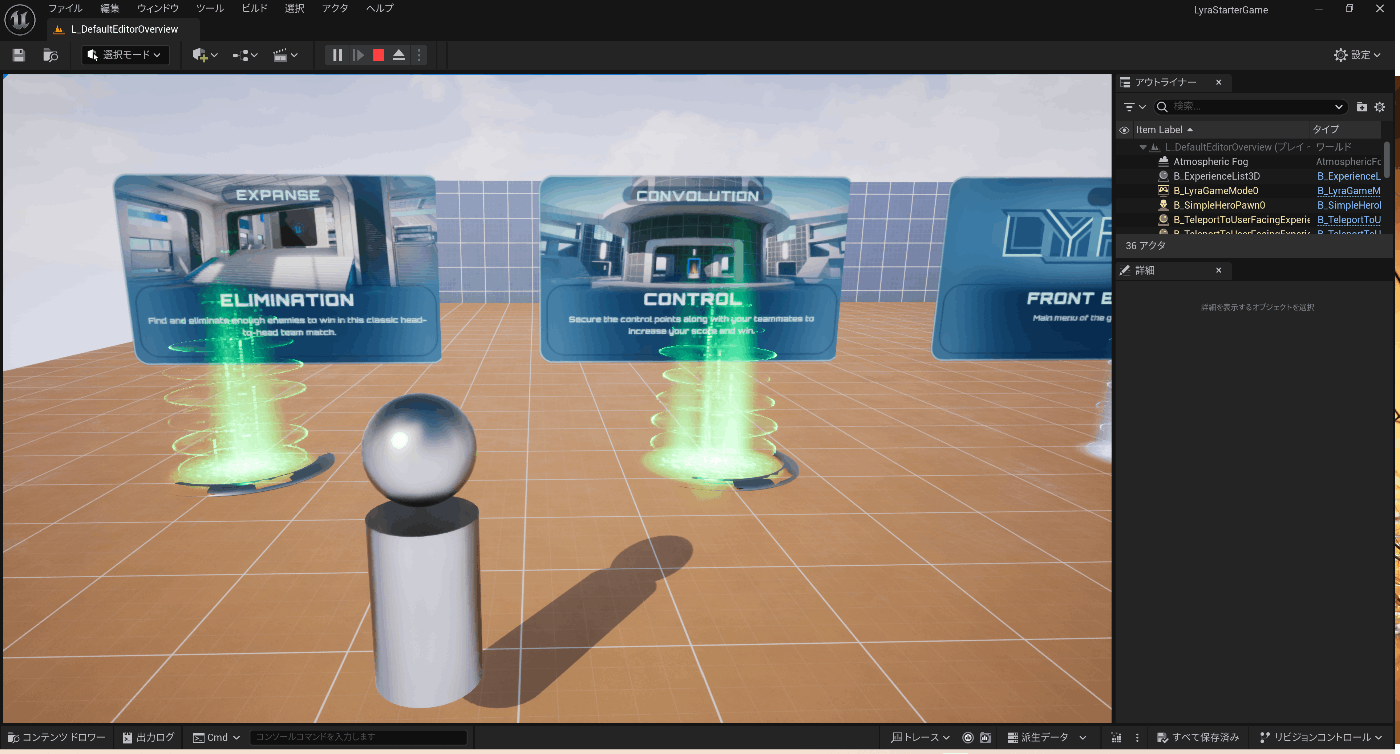The height and width of the screenshot is (754, 1400).
Task: Click the metallic sphere pawn in viewport
Action: pyautogui.click(x=419, y=448)
